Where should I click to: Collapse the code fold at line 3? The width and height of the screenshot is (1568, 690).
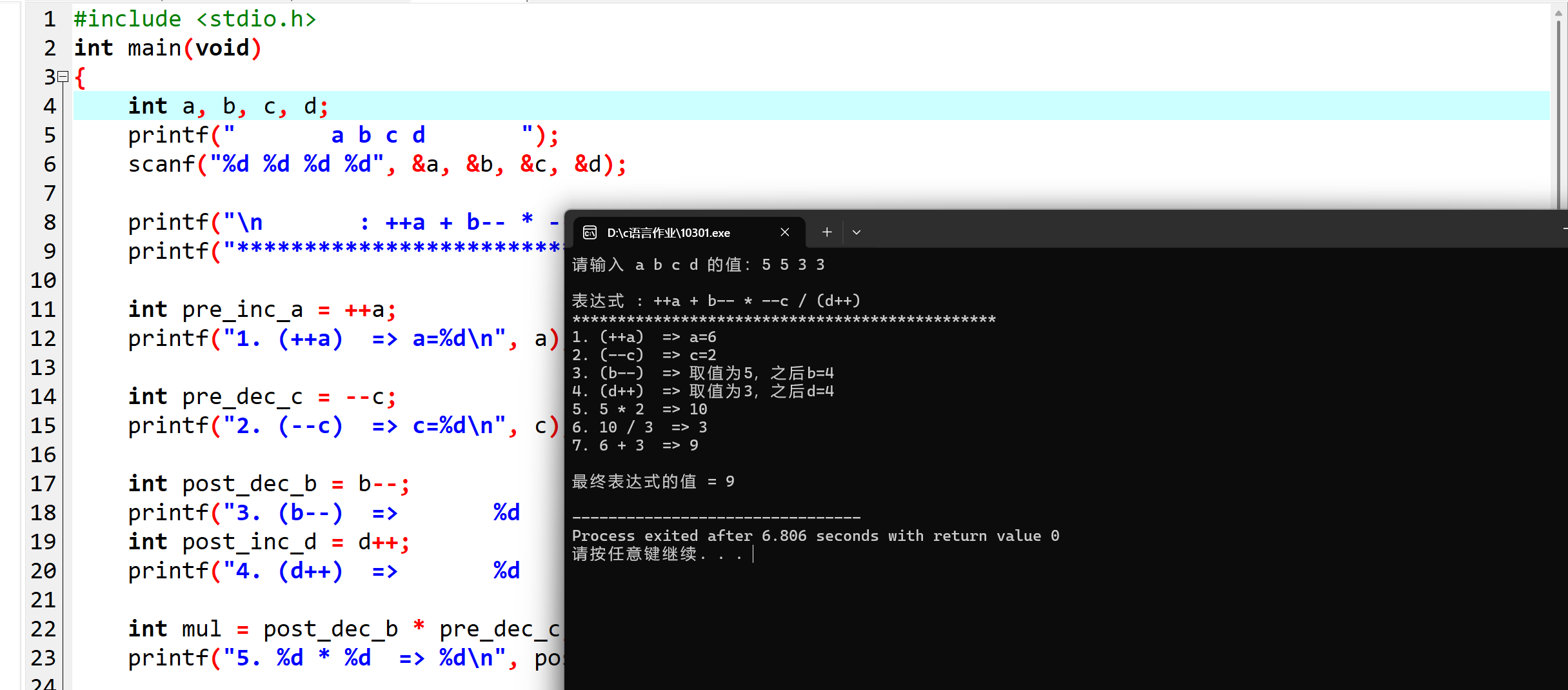pyautogui.click(x=63, y=77)
